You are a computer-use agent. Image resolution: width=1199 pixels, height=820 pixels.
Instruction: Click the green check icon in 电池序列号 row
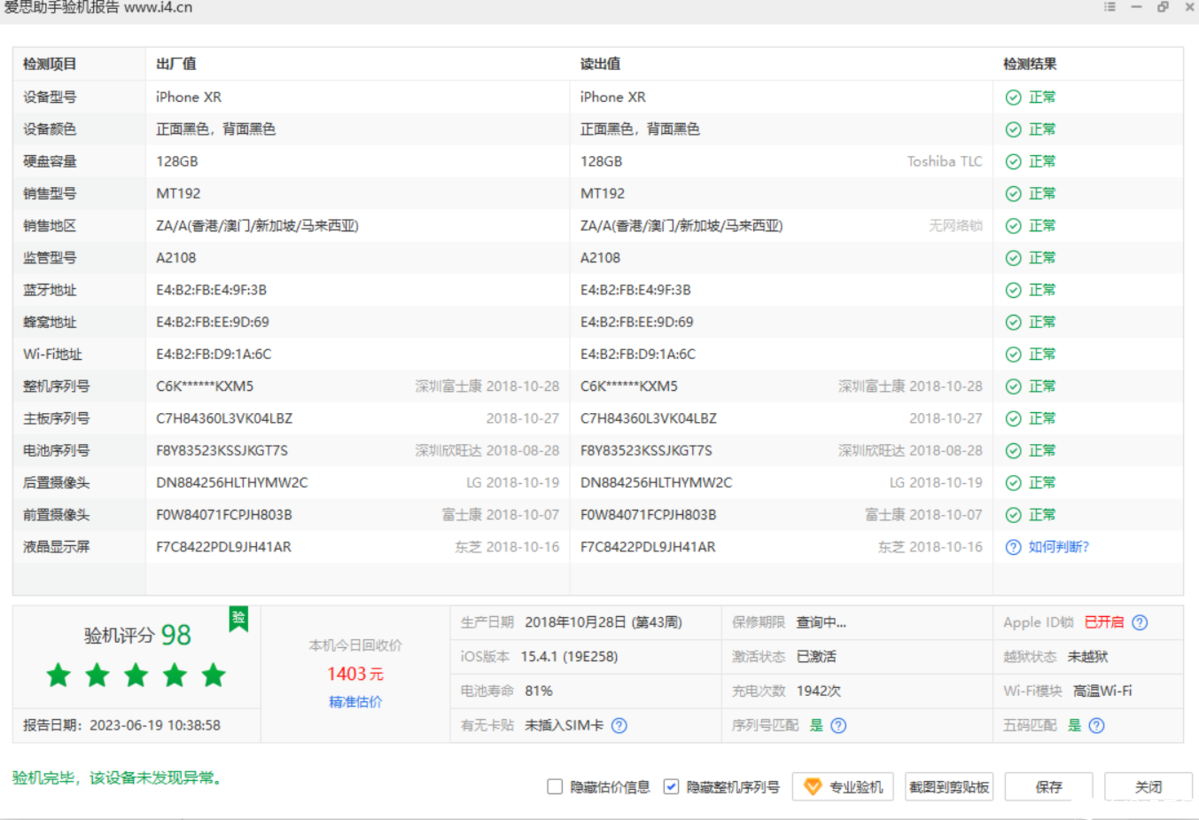1013,451
